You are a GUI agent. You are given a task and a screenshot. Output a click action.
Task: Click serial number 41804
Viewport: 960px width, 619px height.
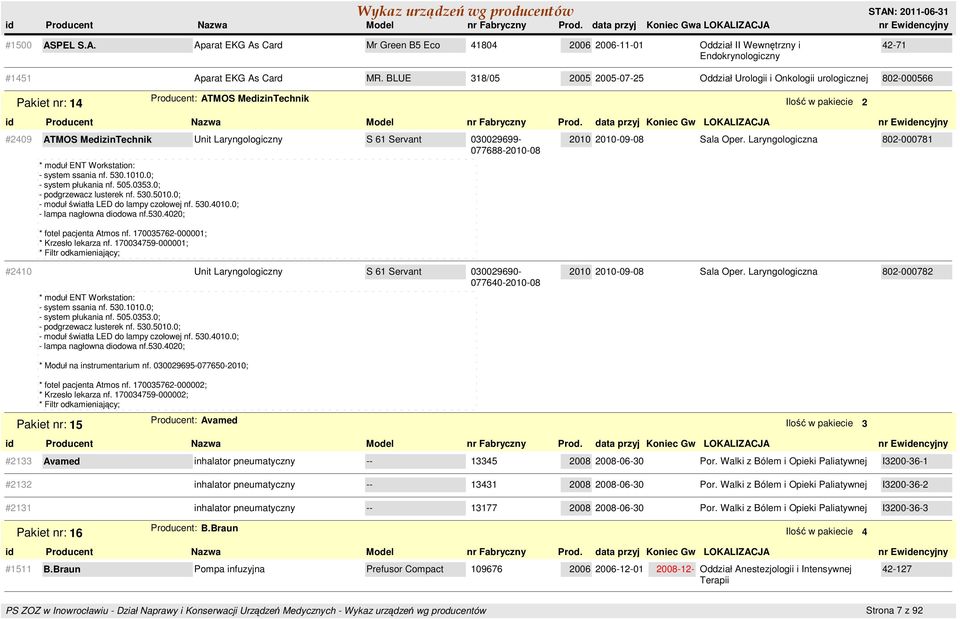(x=484, y=45)
